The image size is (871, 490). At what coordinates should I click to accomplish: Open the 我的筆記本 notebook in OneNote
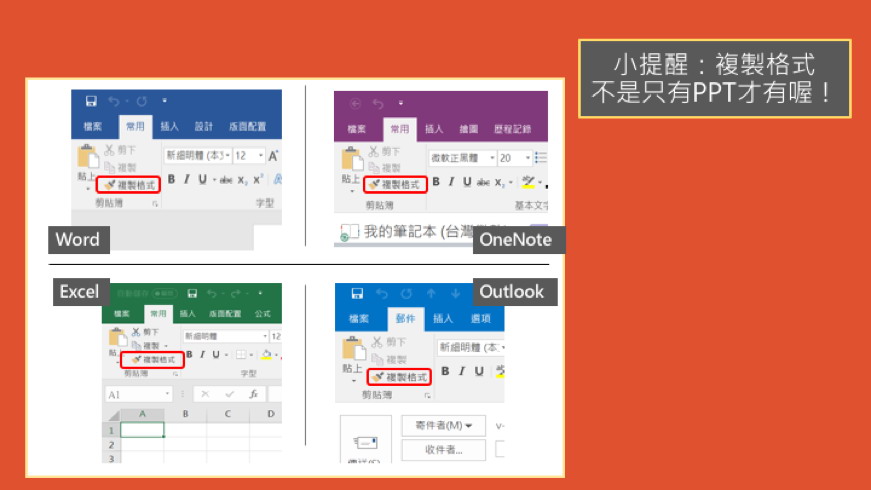pyautogui.click(x=406, y=232)
